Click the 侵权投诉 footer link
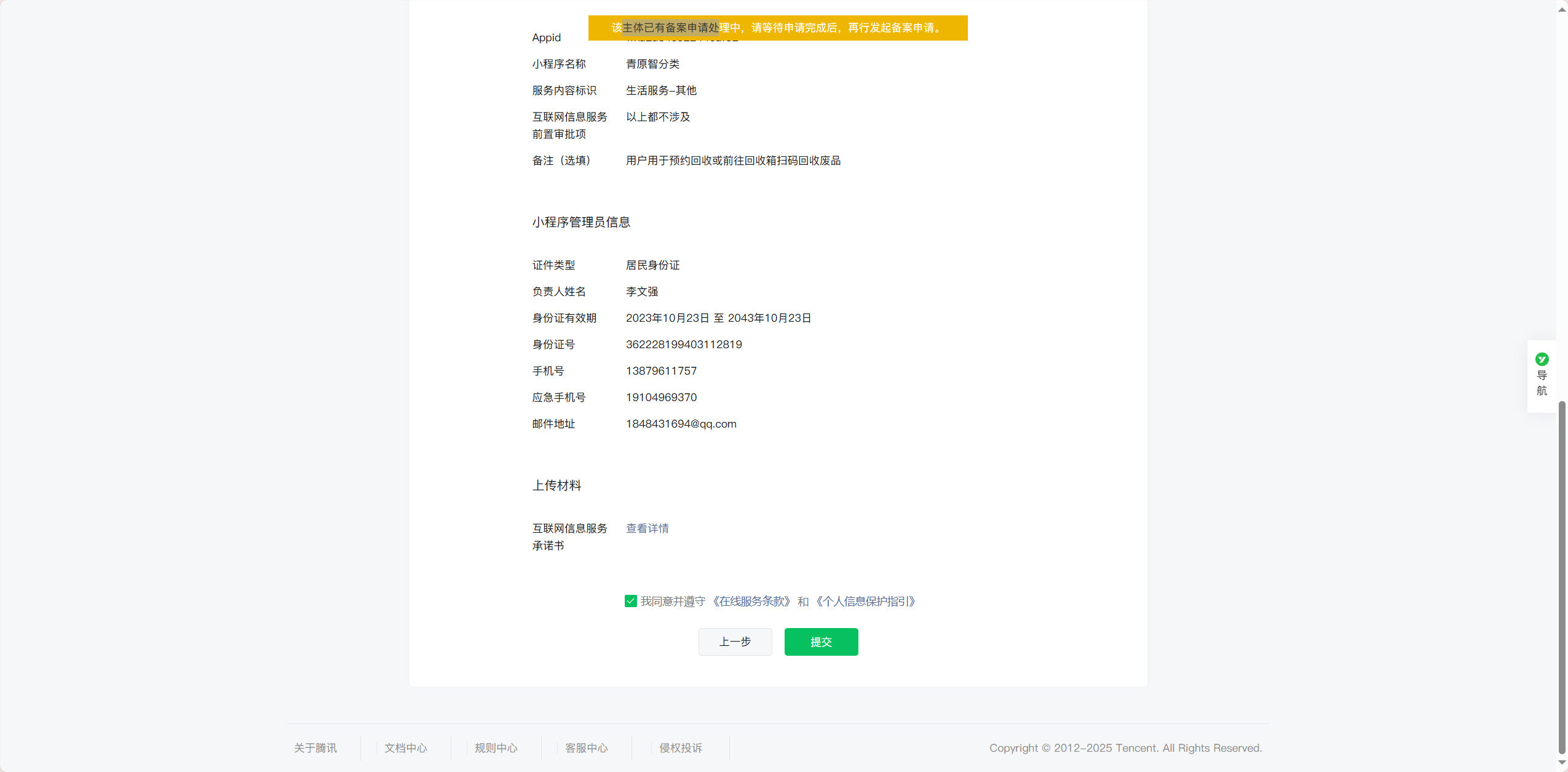This screenshot has height=772, width=1568. click(x=680, y=748)
